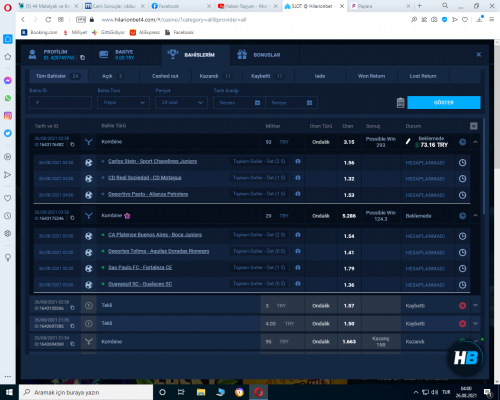Click the pencil edit icon on first bet
Viewport: 500px width, 400px height.
(x=408, y=142)
